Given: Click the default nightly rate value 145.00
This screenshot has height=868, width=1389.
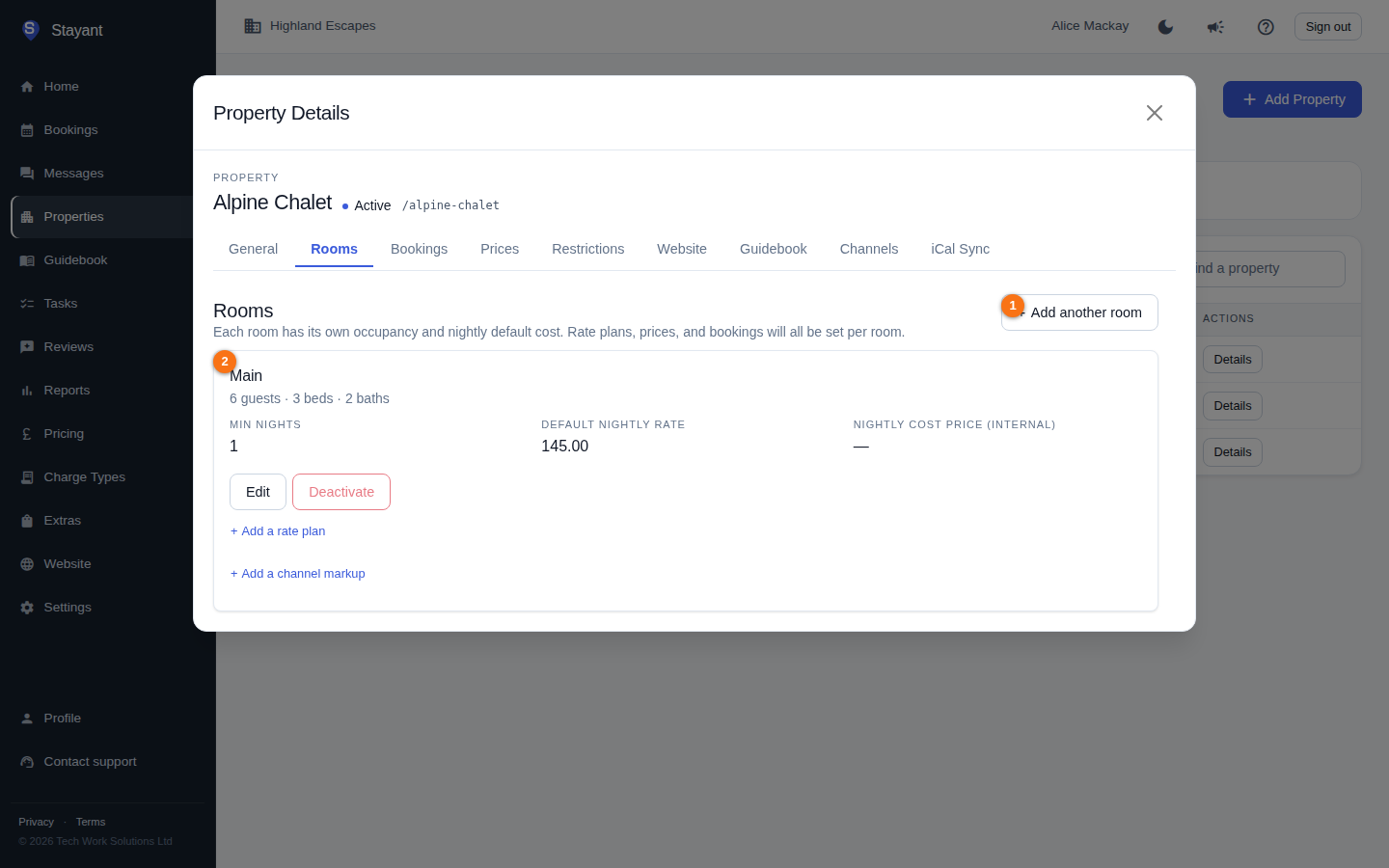Looking at the screenshot, I should [565, 446].
